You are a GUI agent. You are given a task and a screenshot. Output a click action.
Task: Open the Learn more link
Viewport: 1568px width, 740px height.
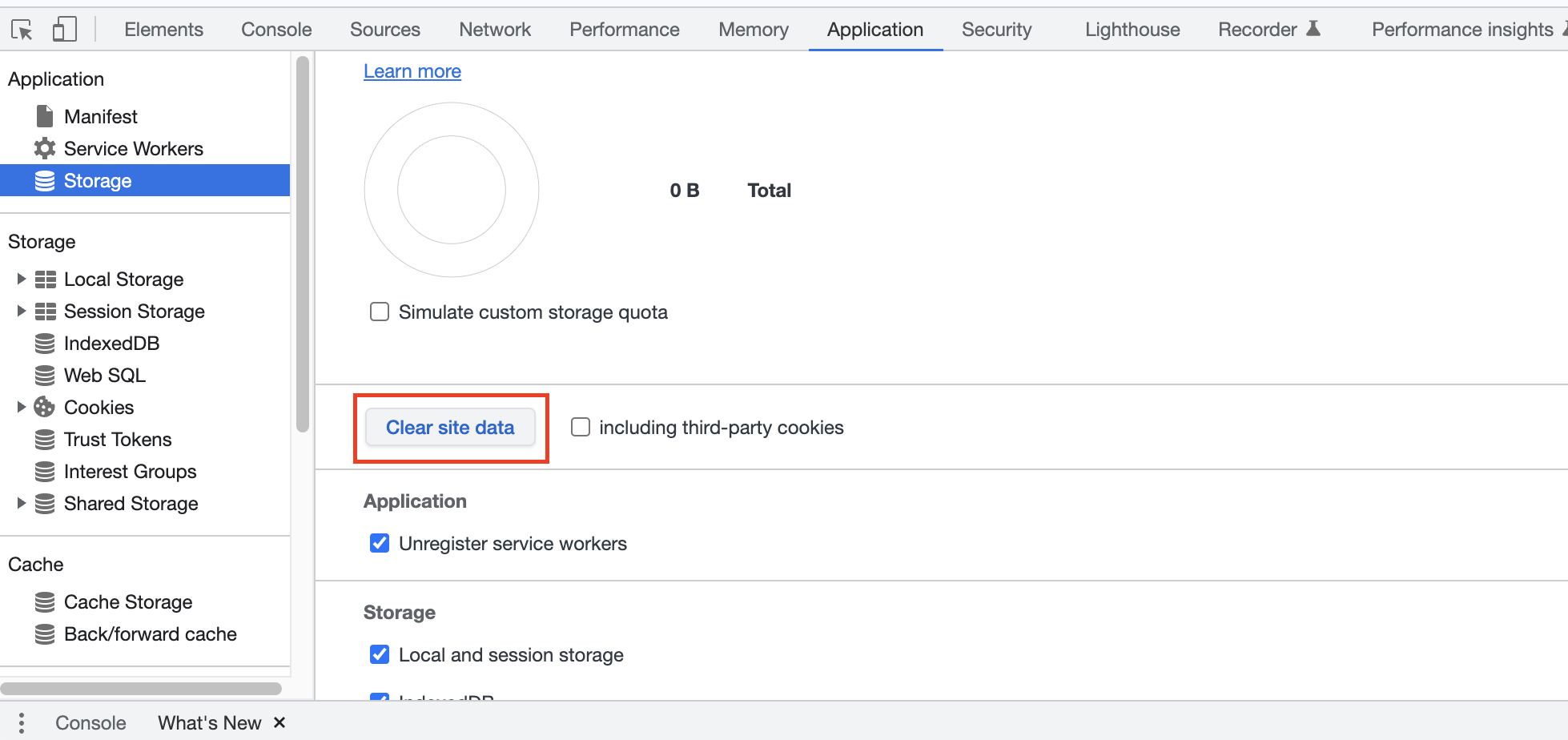tap(412, 71)
